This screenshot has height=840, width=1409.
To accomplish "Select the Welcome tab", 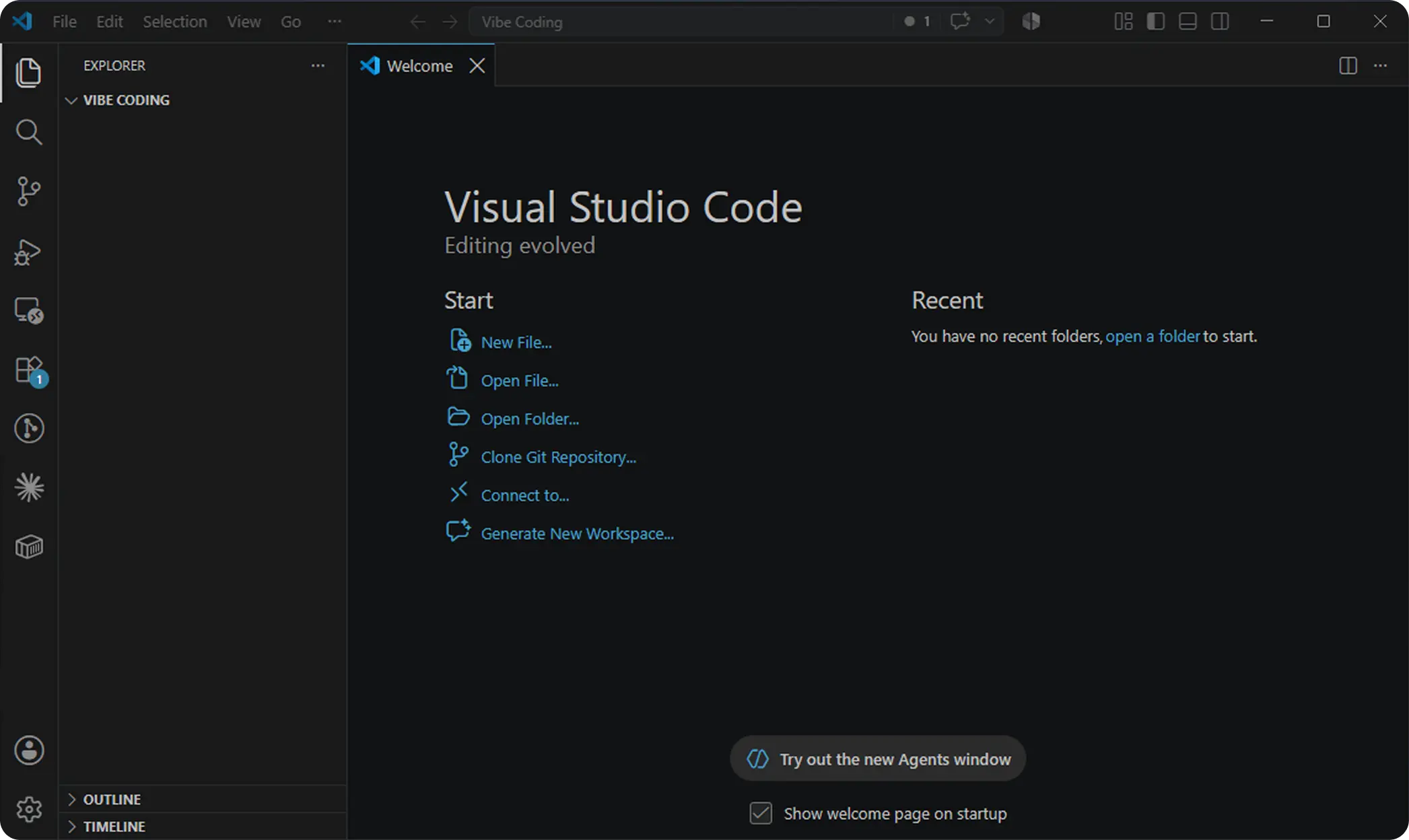I will (421, 65).
